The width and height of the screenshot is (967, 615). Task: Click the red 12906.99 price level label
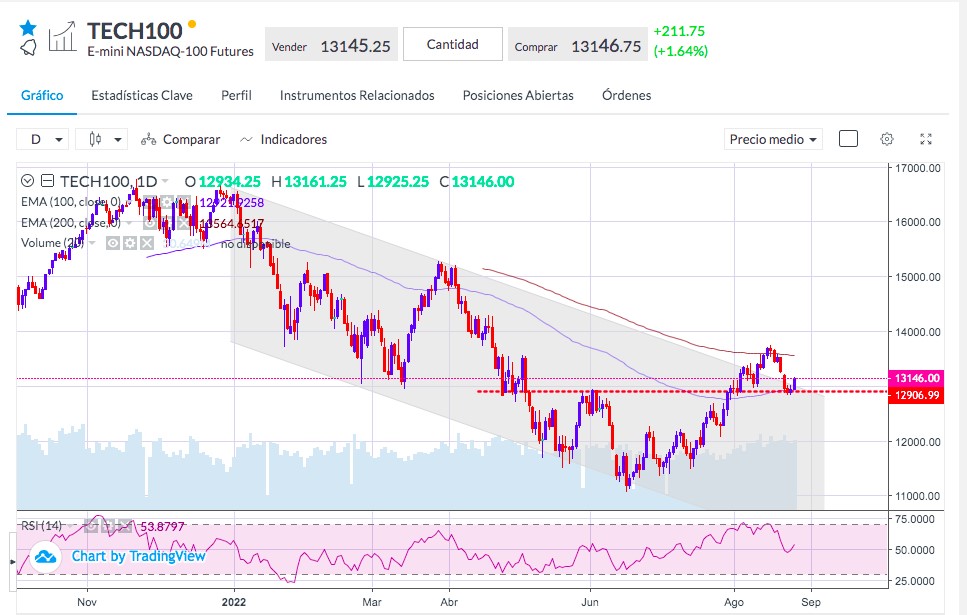click(x=916, y=395)
